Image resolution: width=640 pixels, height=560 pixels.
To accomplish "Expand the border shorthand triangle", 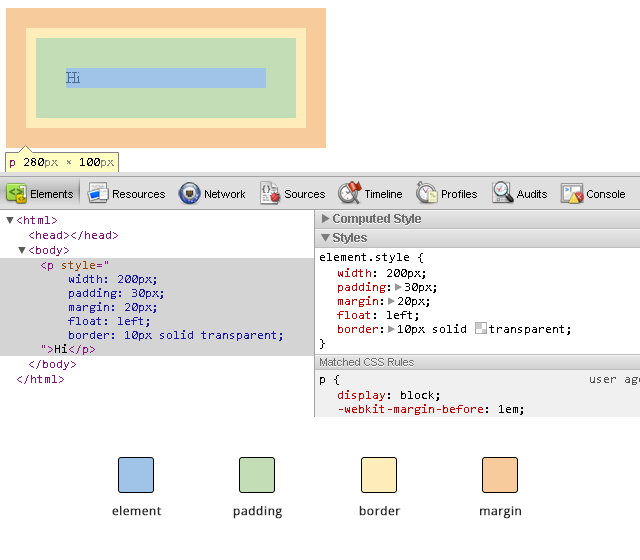I will (391, 329).
